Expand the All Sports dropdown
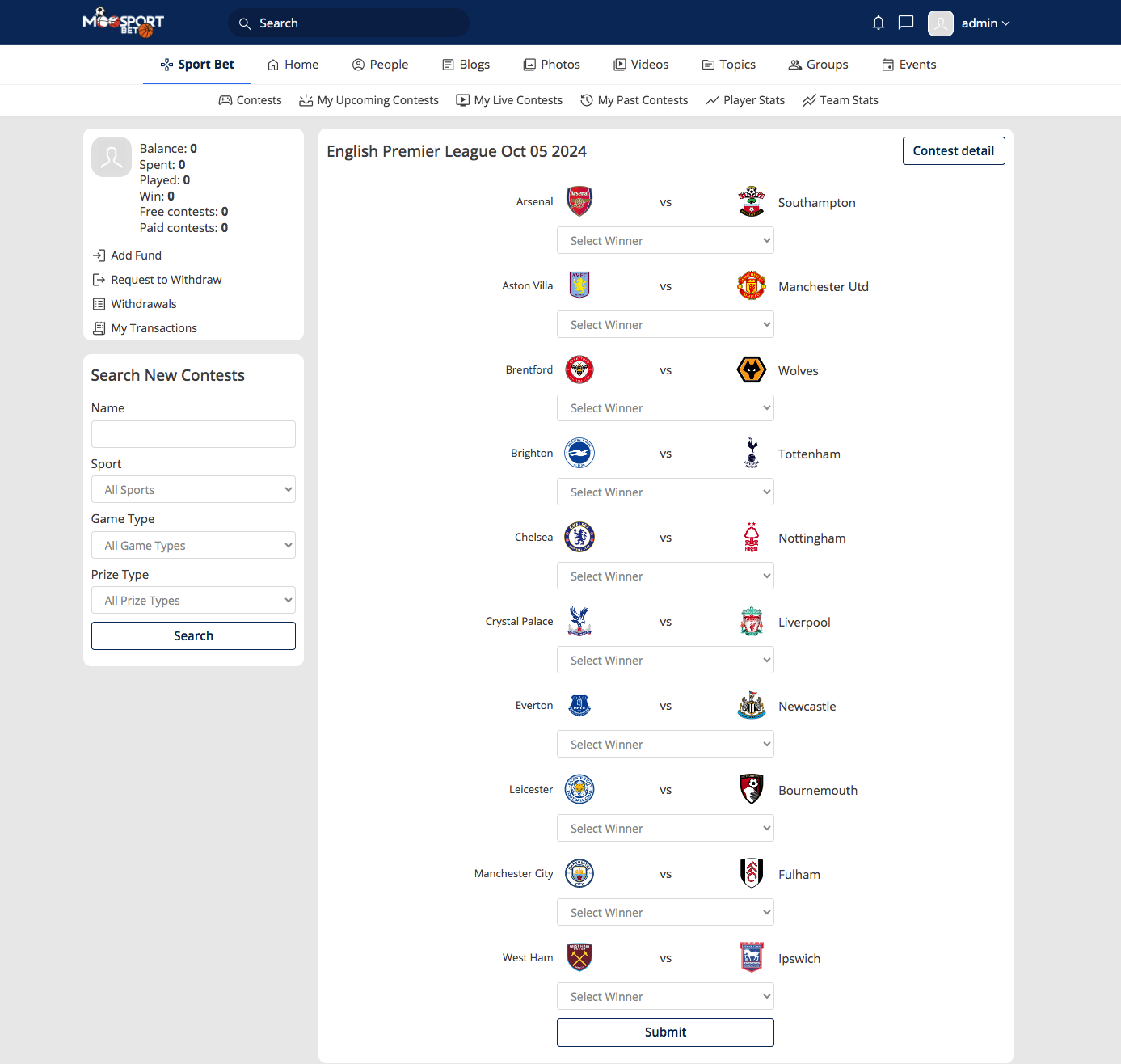1121x1064 pixels. coord(193,489)
